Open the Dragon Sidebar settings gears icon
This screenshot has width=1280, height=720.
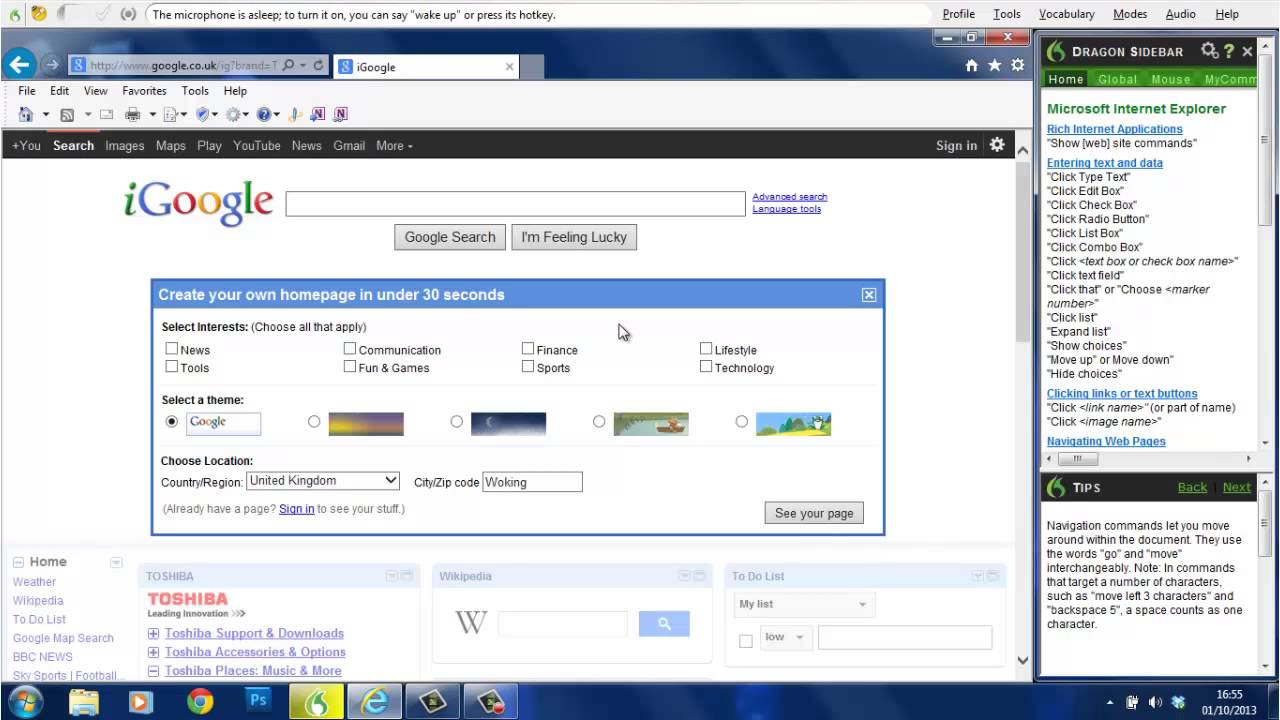[1209, 51]
